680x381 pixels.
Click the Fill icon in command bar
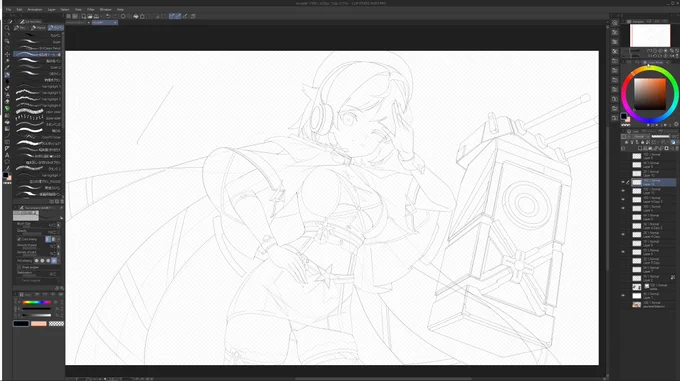[136, 16]
